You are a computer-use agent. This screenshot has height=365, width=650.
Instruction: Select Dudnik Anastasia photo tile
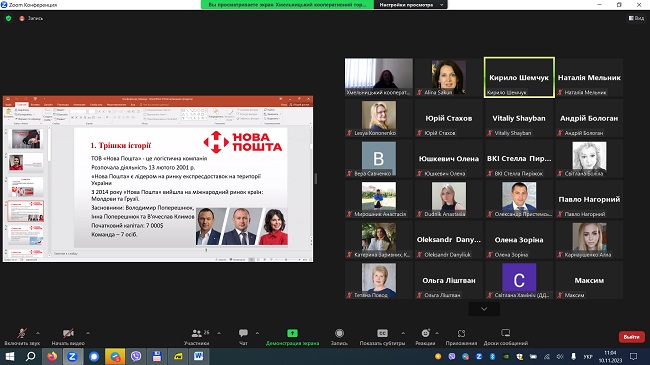[449, 200]
